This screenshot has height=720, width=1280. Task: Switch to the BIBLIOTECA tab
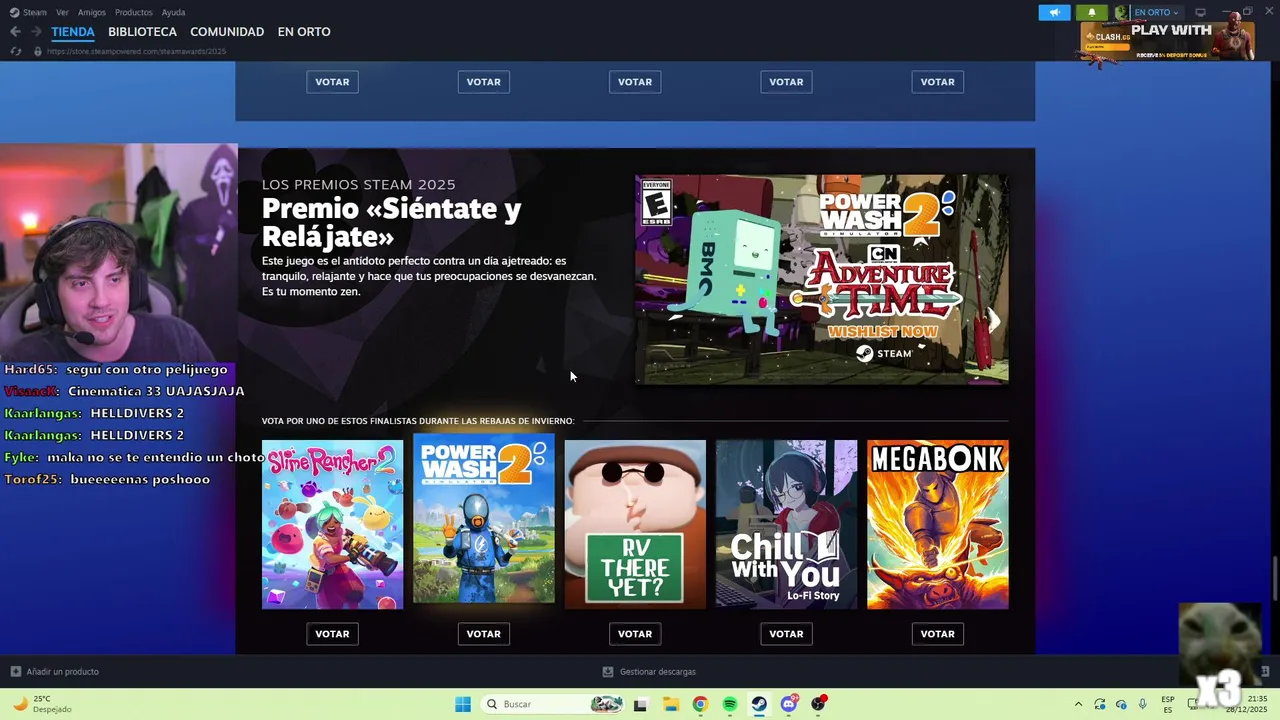click(142, 32)
